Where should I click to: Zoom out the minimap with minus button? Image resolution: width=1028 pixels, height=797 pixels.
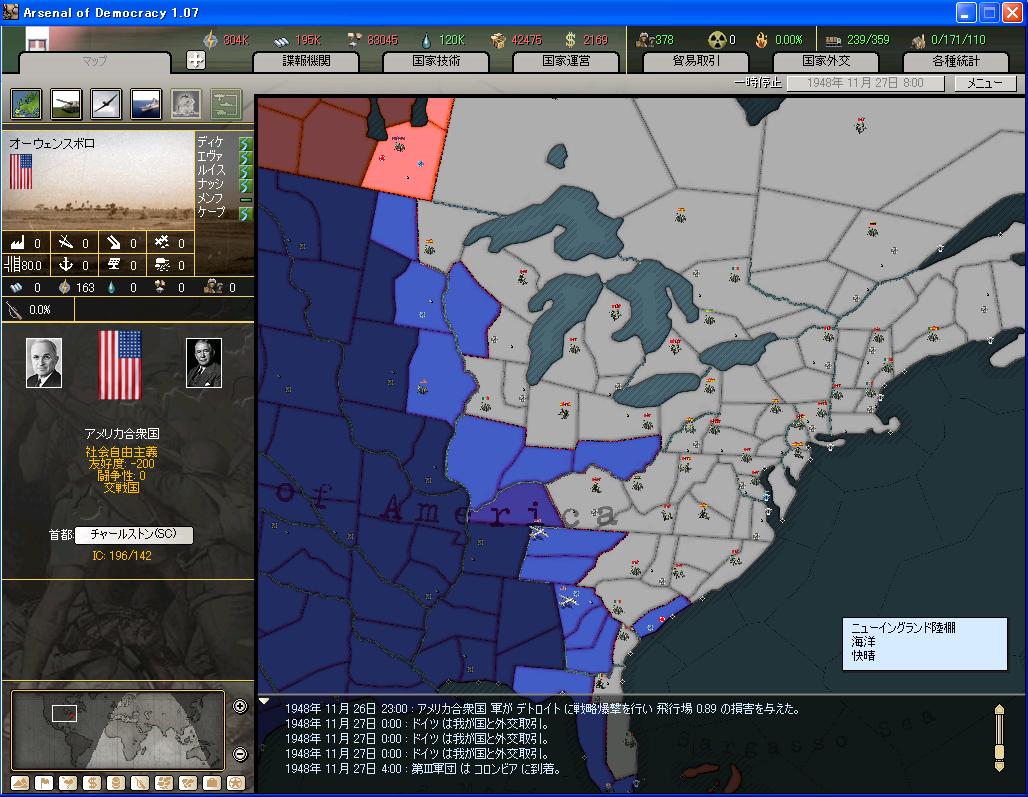tap(240, 754)
